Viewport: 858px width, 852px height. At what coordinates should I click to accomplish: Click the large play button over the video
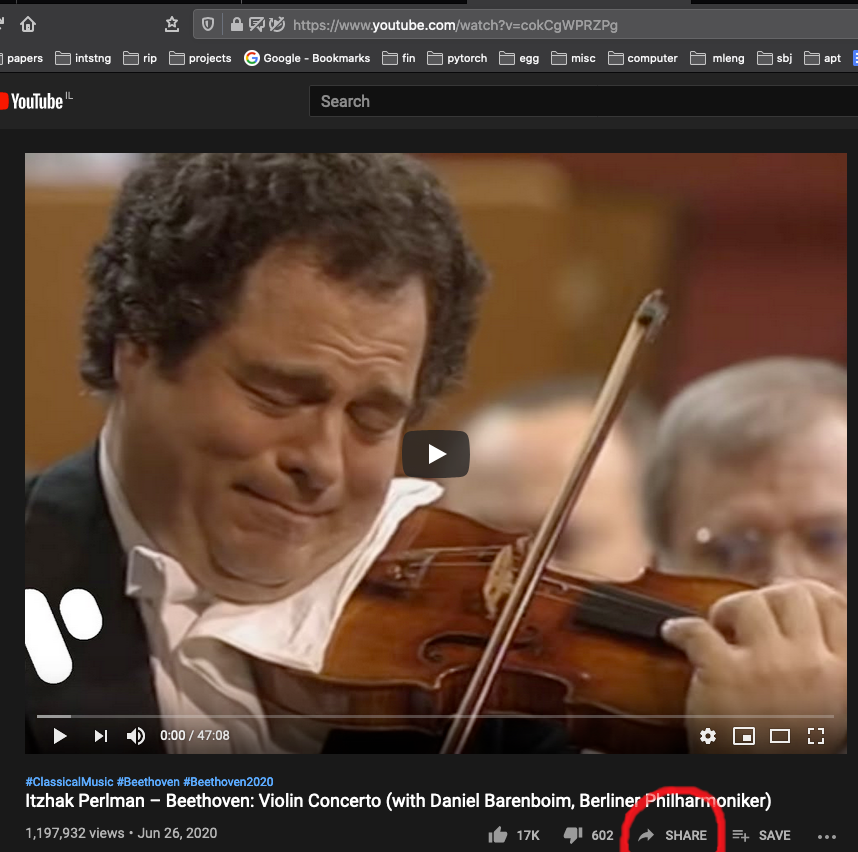[x=436, y=454]
